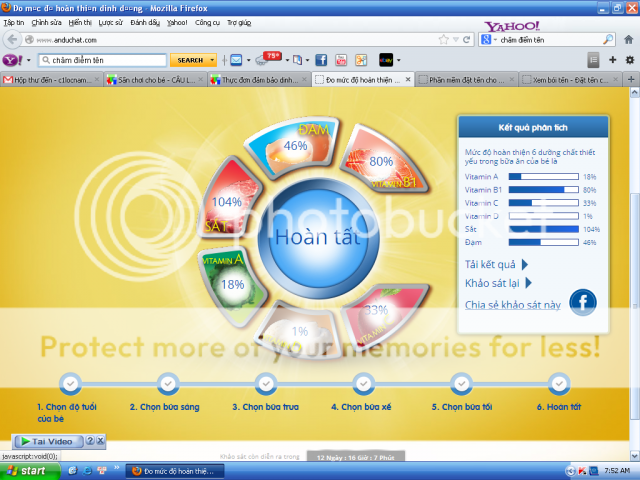Open the Đánh dấu bookmarks menu
Screen dimensions: 640x480
point(144,21)
